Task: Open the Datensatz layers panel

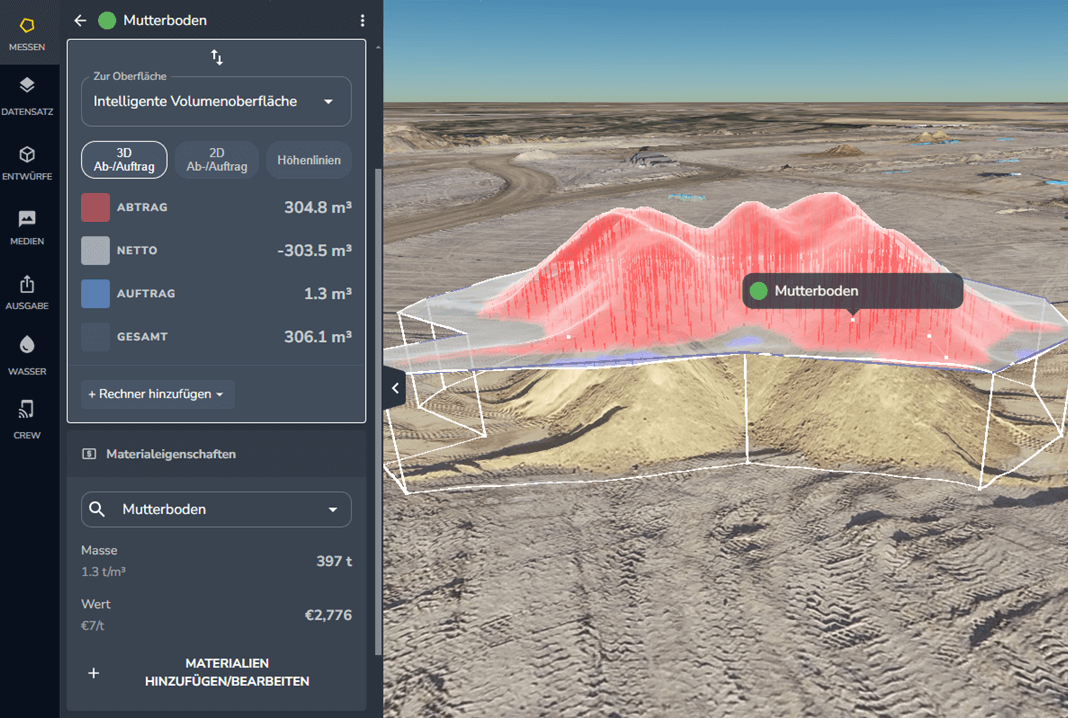Action: (x=27, y=96)
